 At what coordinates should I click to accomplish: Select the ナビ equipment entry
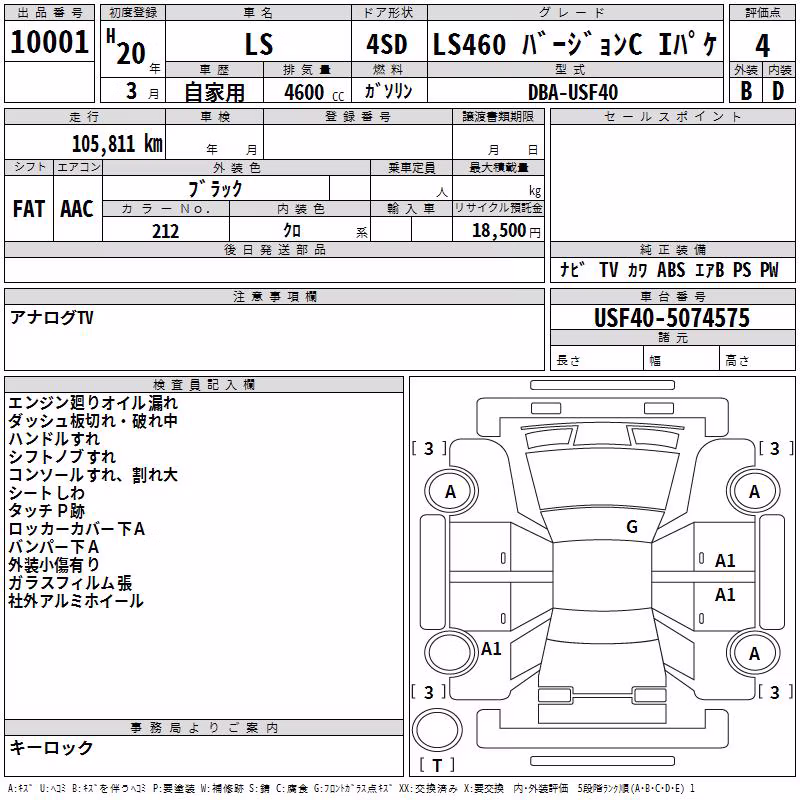[x=572, y=269]
